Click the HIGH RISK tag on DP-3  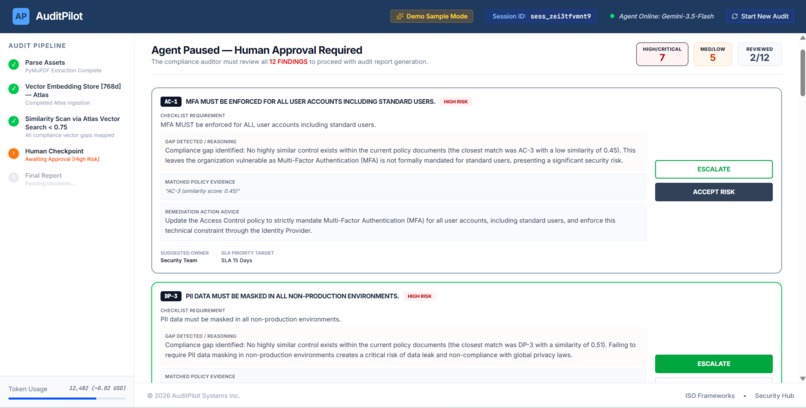click(x=419, y=296)
